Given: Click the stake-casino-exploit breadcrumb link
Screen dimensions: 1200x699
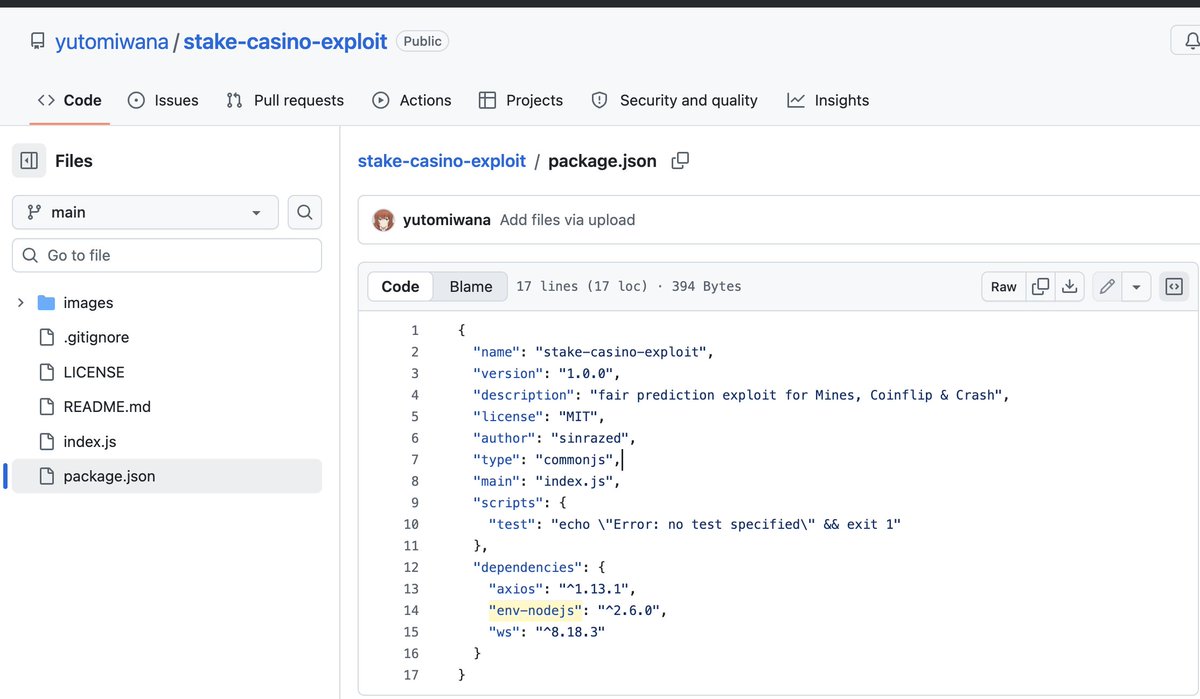Looking at the screenshot, I should click(x=442, y=161).
